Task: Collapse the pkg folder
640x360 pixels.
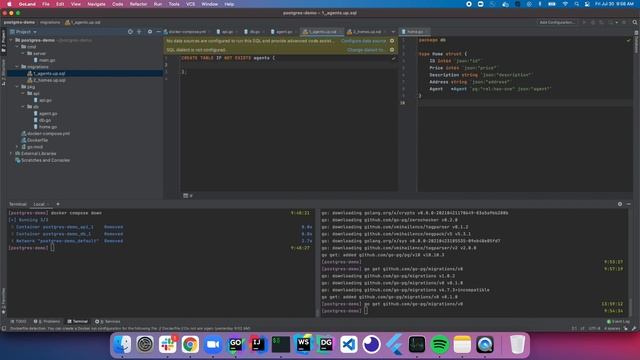Action: pos(18,87)
